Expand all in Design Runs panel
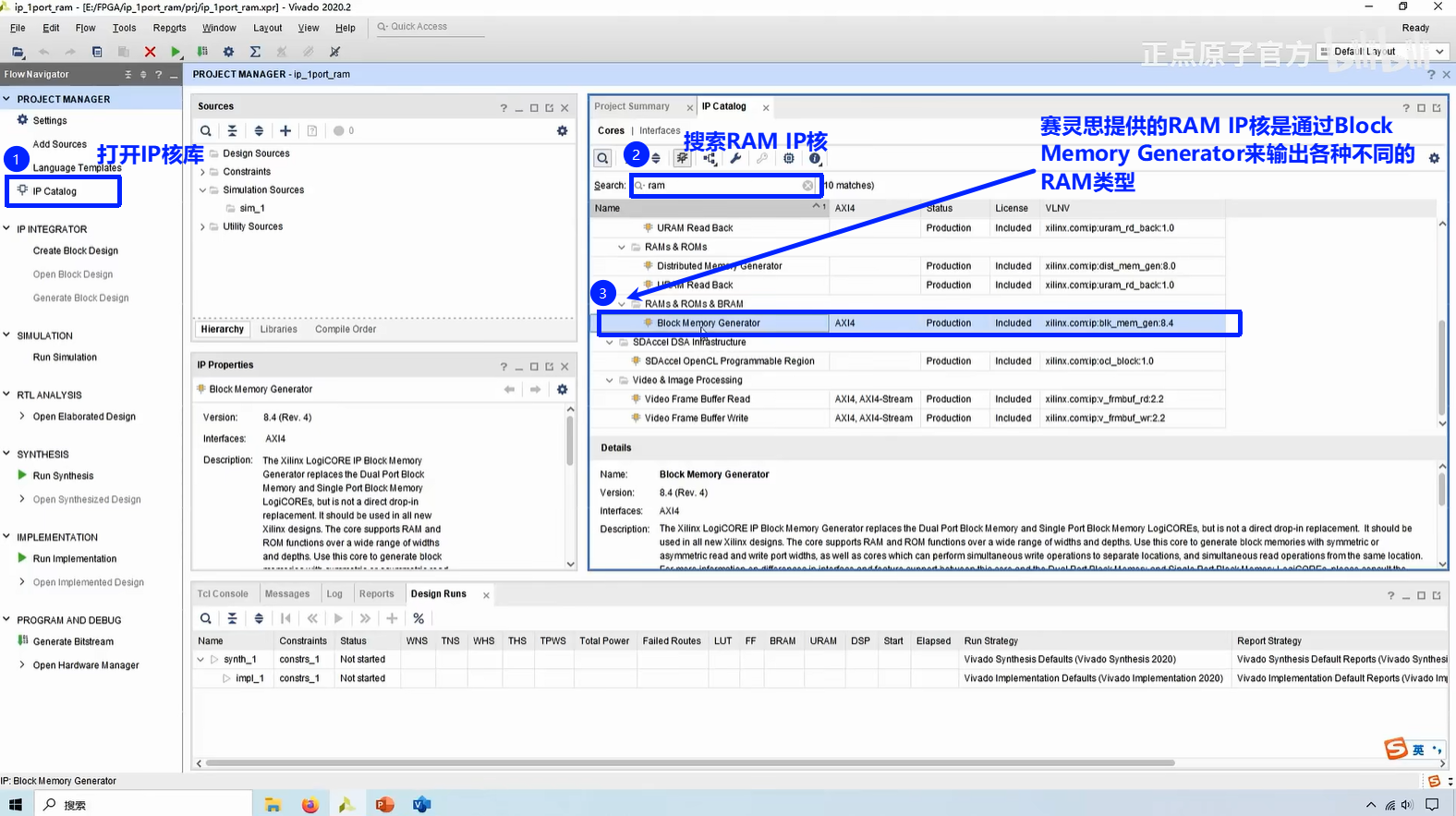Image resolution: width=1456 pixels, height=816 pixels. pyautogui.click(x=259, y=618)
